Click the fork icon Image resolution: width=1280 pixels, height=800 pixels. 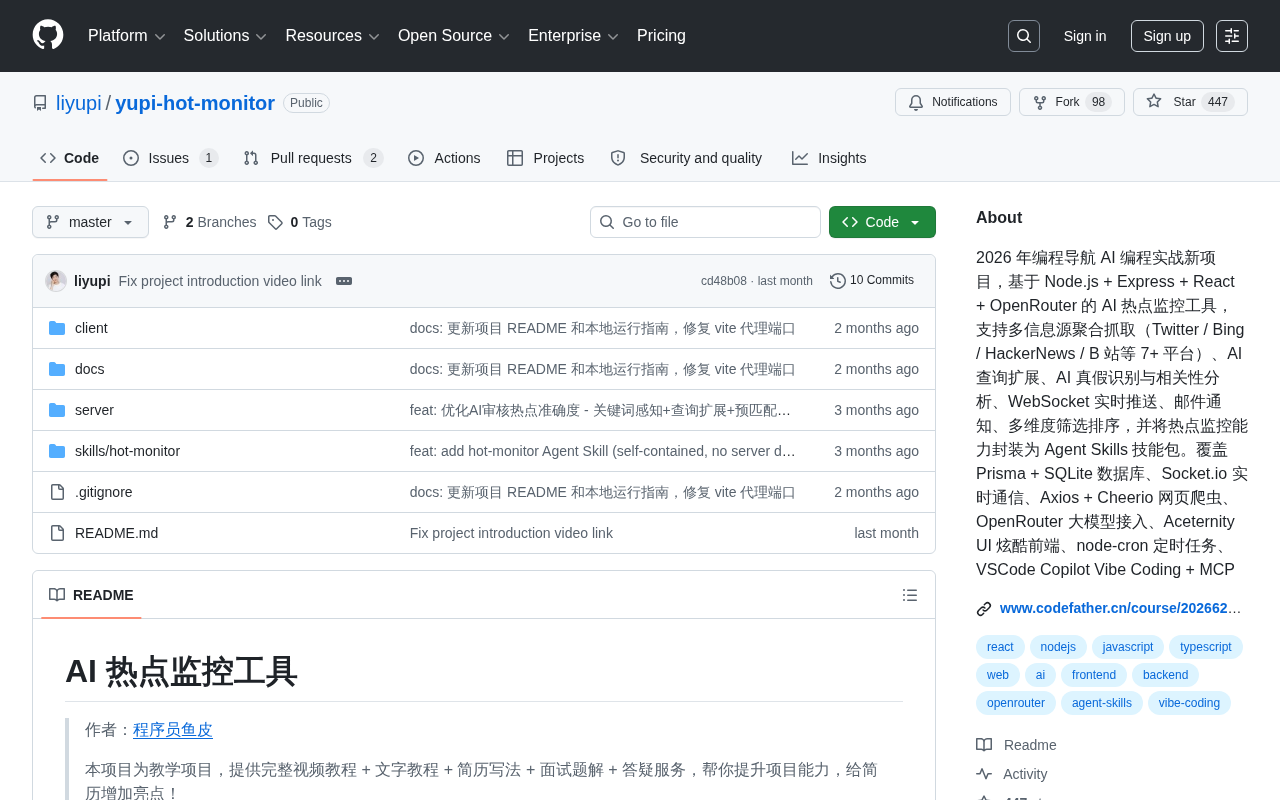pyautogui.click(x=1040, y=102)
